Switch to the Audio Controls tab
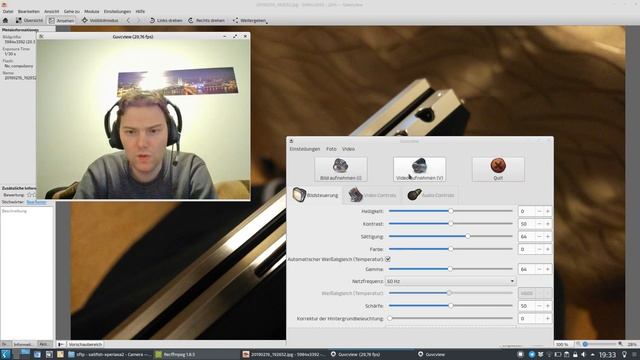The image size is (640, 360). click(431, 195)
